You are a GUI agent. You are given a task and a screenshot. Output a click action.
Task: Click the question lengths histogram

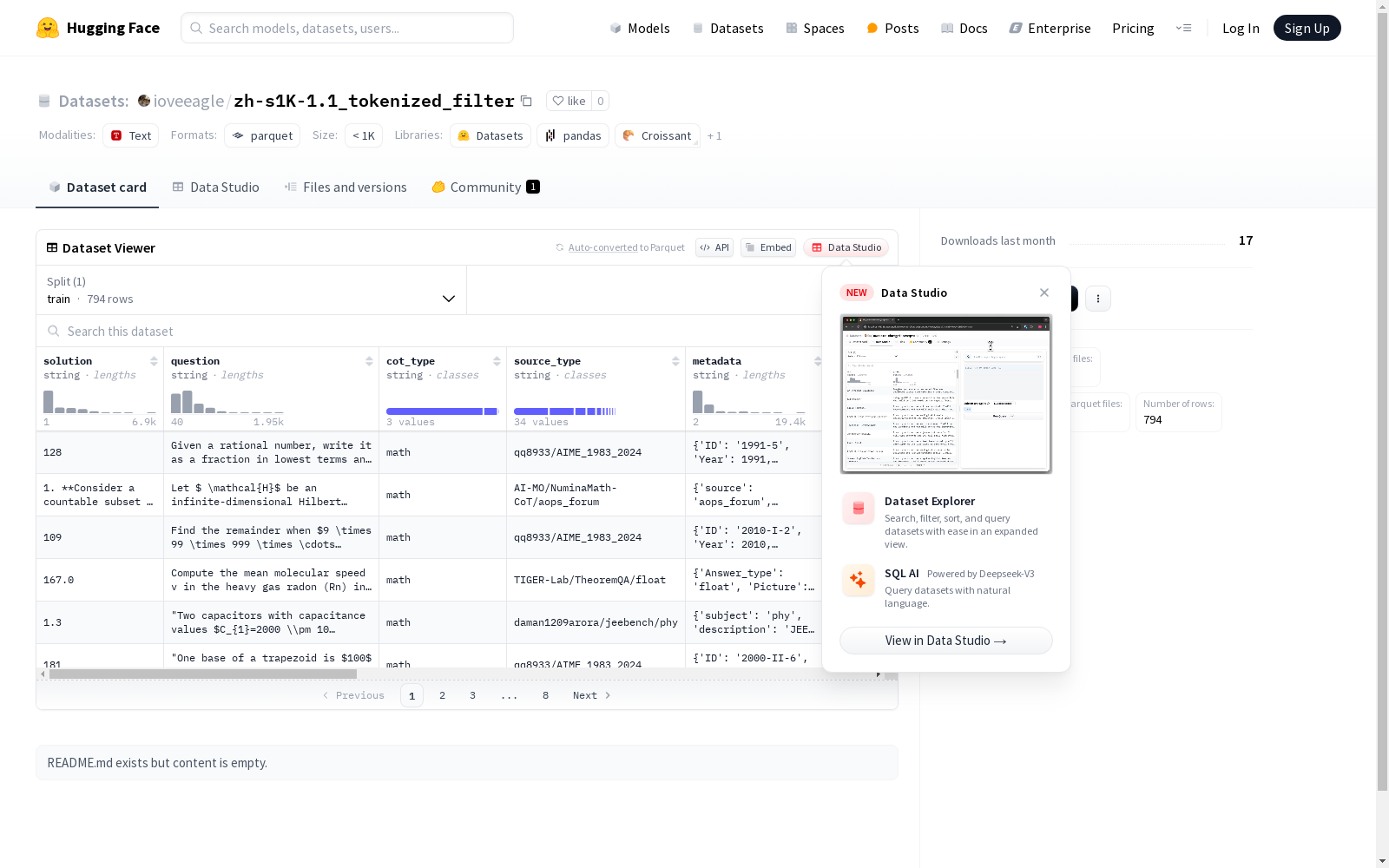(227, 402)
